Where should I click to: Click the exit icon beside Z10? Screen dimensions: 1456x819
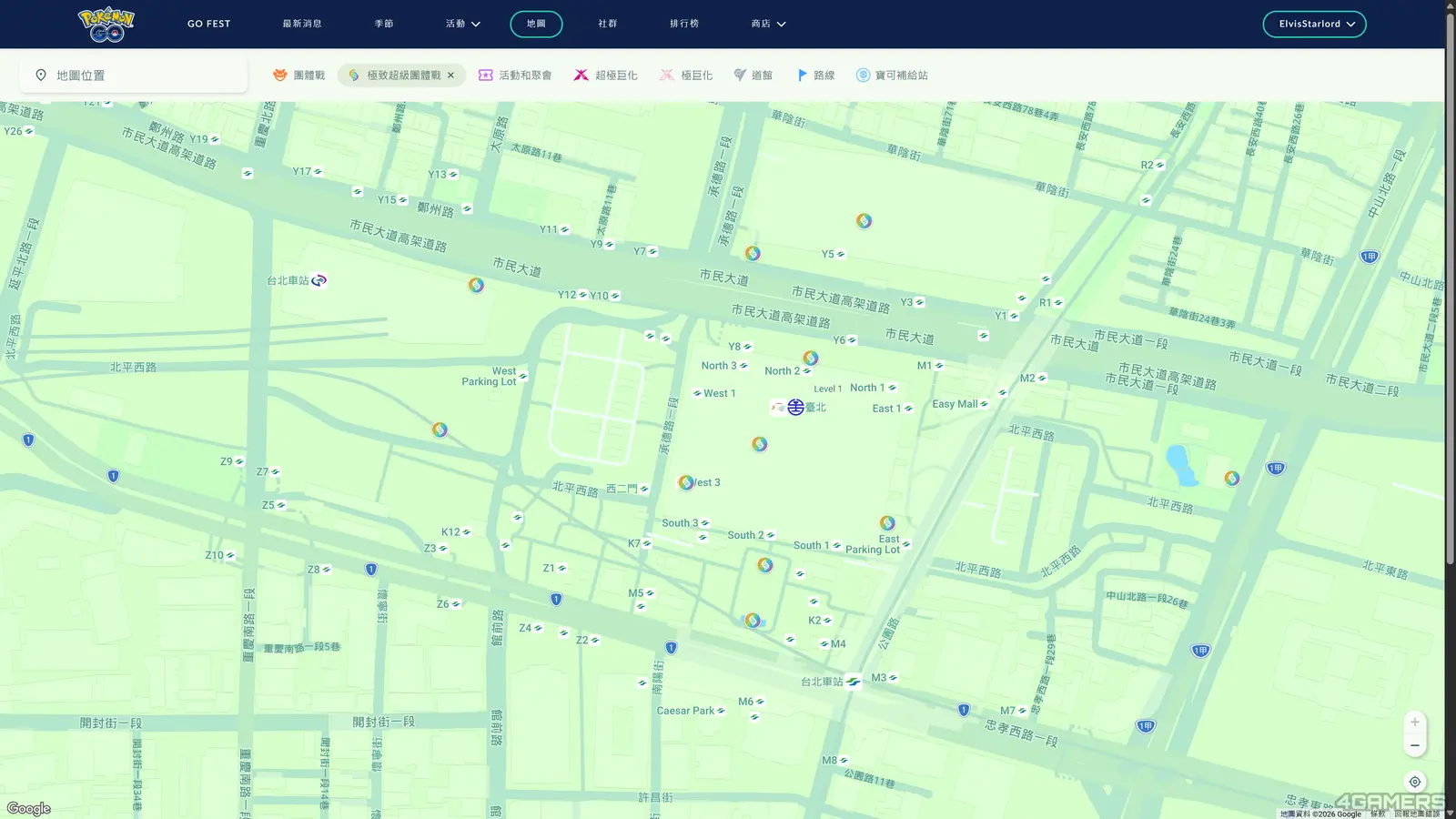pos(230,555)
